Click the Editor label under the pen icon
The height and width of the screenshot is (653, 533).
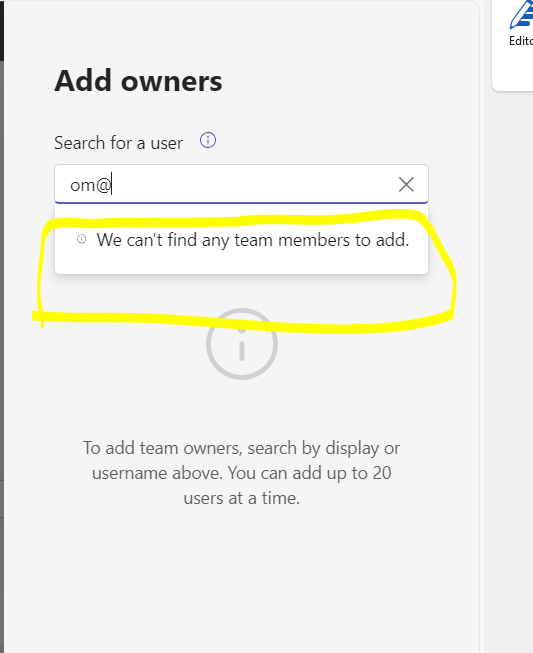tap(521, 41)
